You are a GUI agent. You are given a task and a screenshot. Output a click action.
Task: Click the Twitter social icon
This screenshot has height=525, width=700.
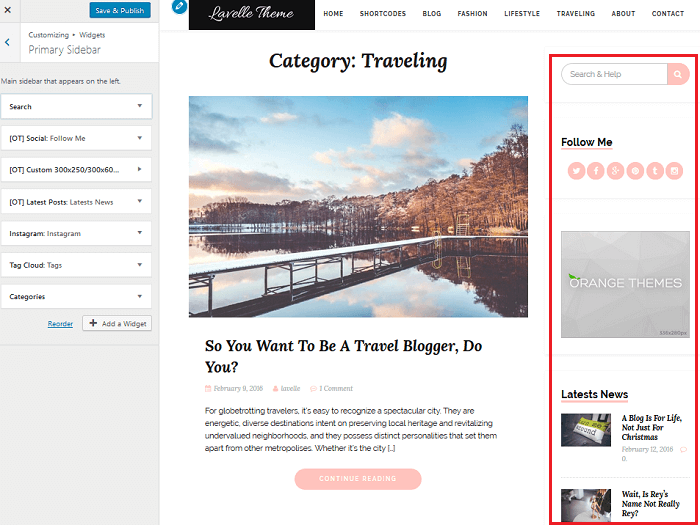pyautogui.click(x=576, y=171)
